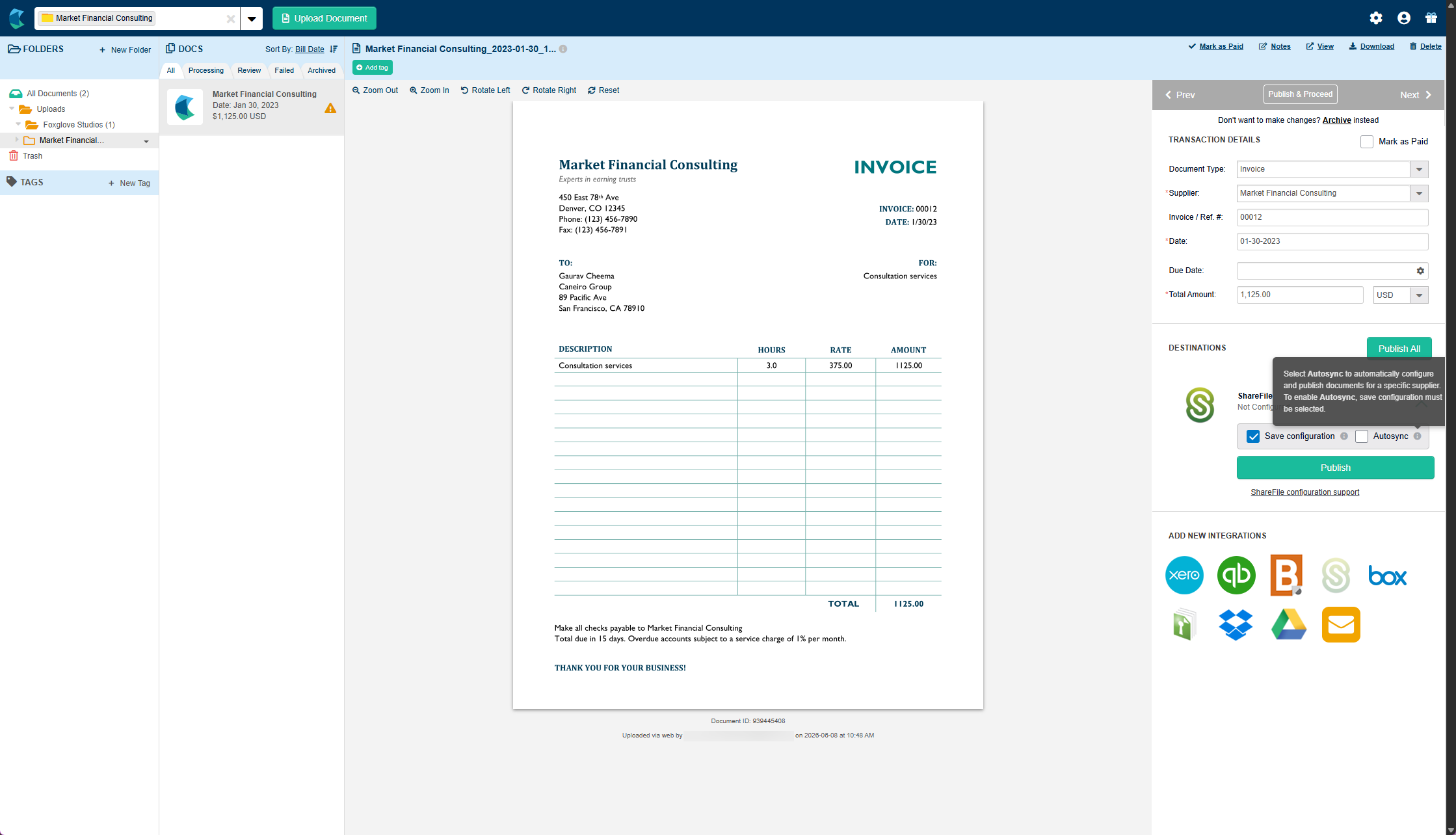Click the Invoice / Ref. # field

1332,217
